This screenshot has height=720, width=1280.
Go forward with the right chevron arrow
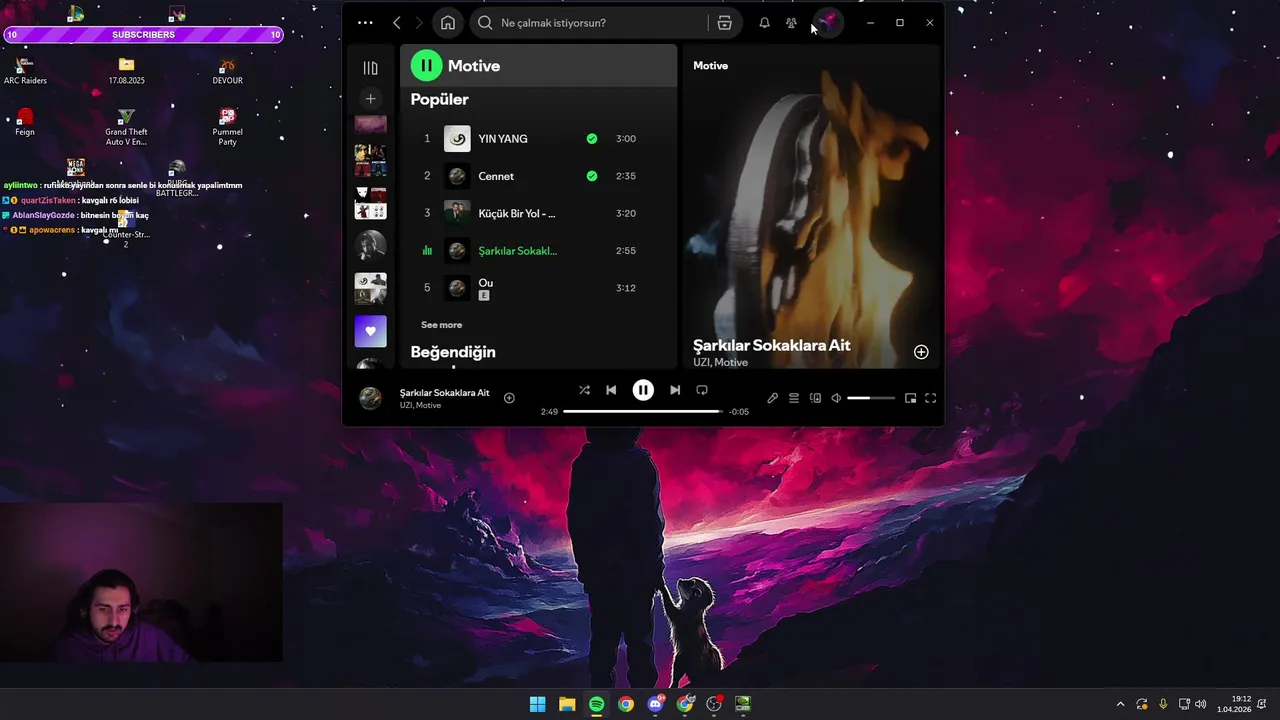tap(419, 23)
